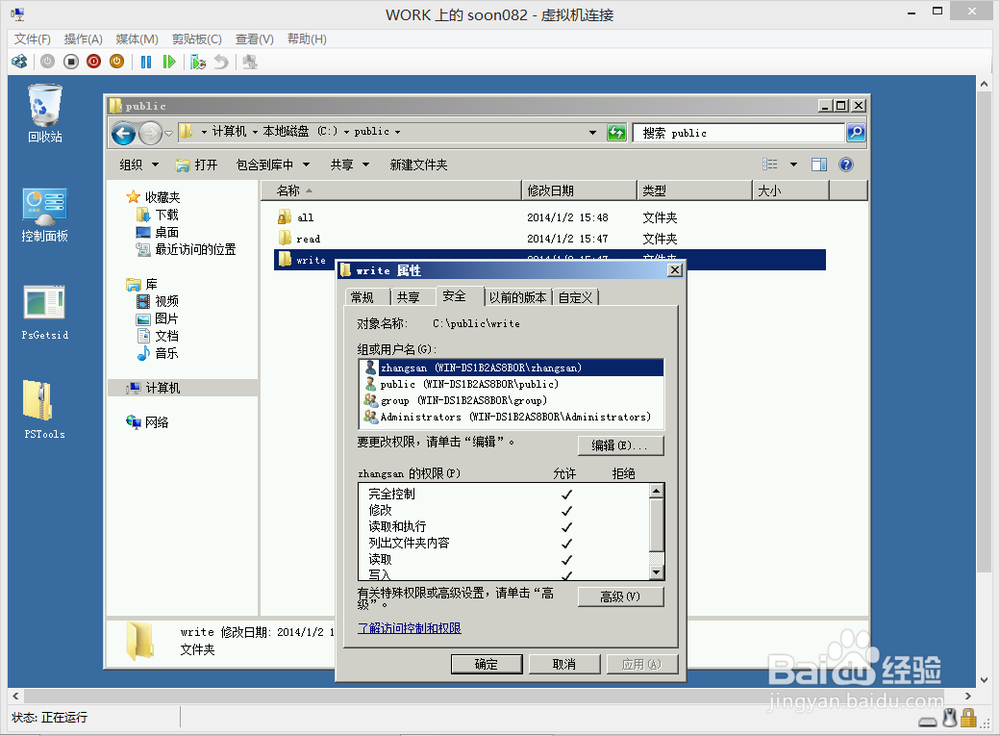Viewport: 1000px width, 736px height.
Task: Switch to the 以前的版本 tab
Action: (517, 297)
